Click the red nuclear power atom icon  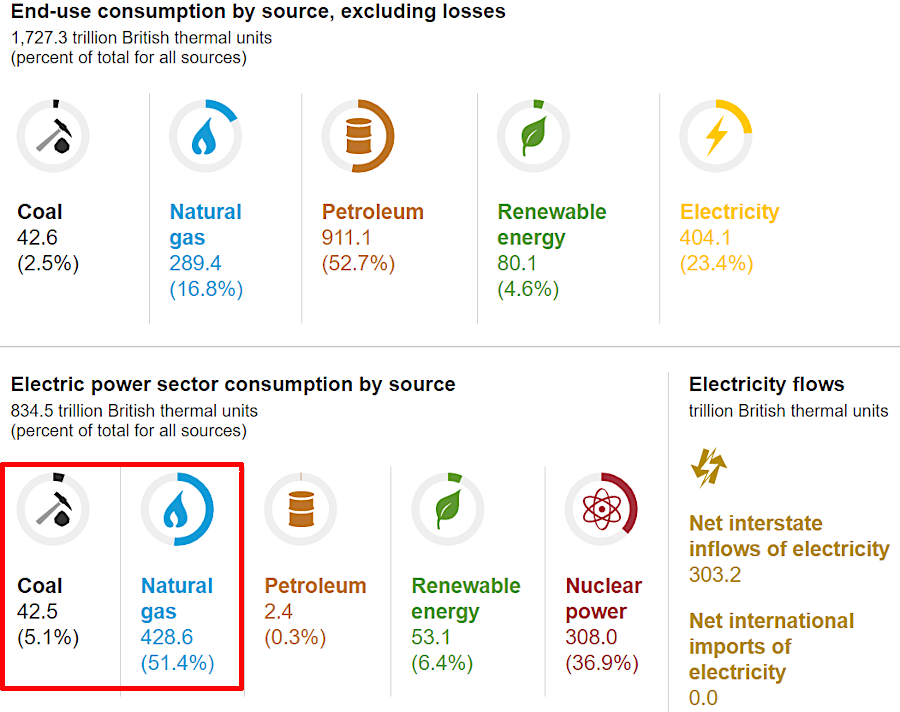tap(601, 509)
